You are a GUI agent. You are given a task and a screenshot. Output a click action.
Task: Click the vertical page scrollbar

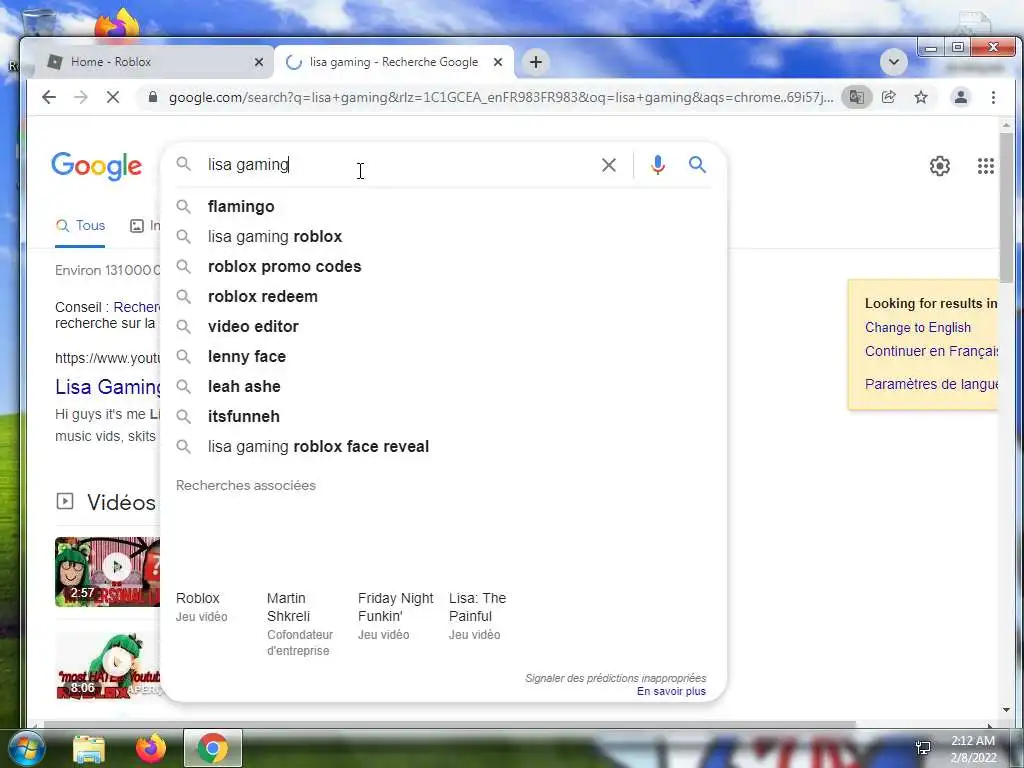pos(1006,209)
